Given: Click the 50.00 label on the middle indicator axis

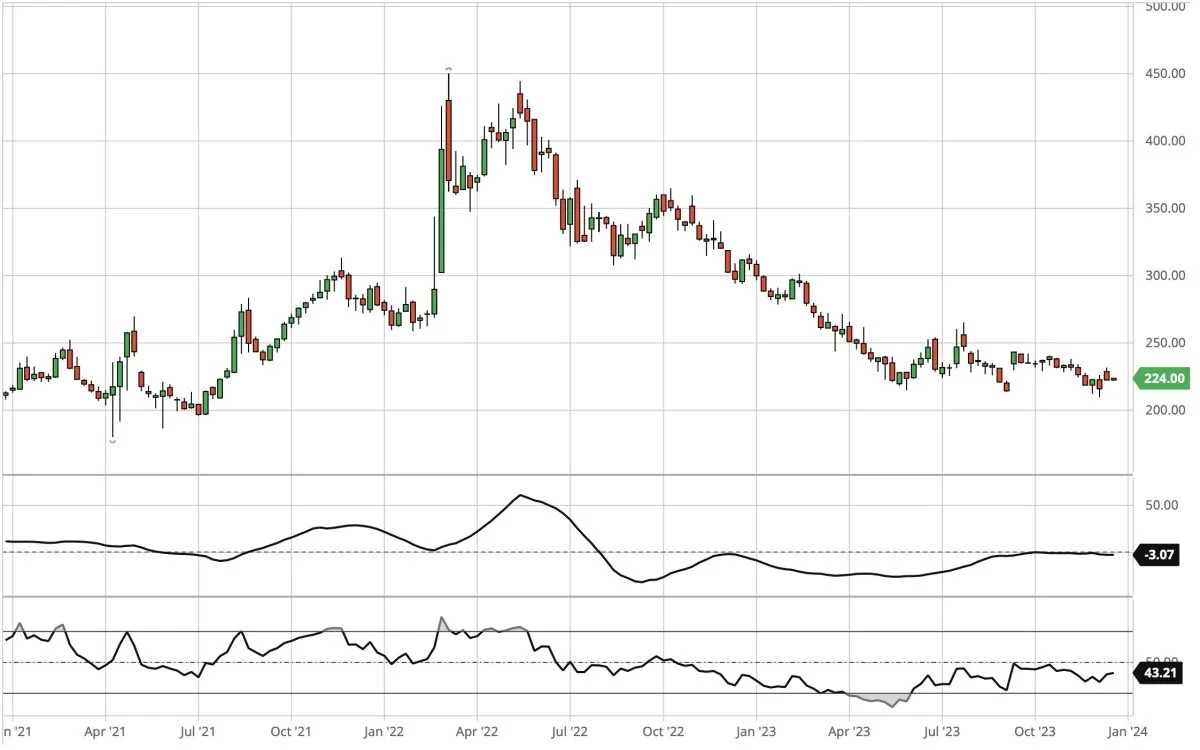Looking at the screenshot, I should click(1161, 506).
